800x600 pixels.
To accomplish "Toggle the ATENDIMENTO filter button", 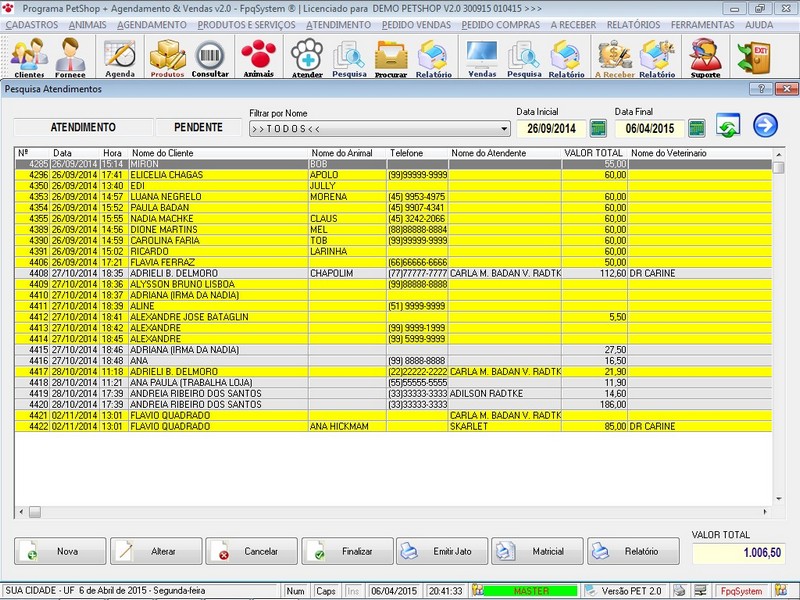I will click(83, 127).
